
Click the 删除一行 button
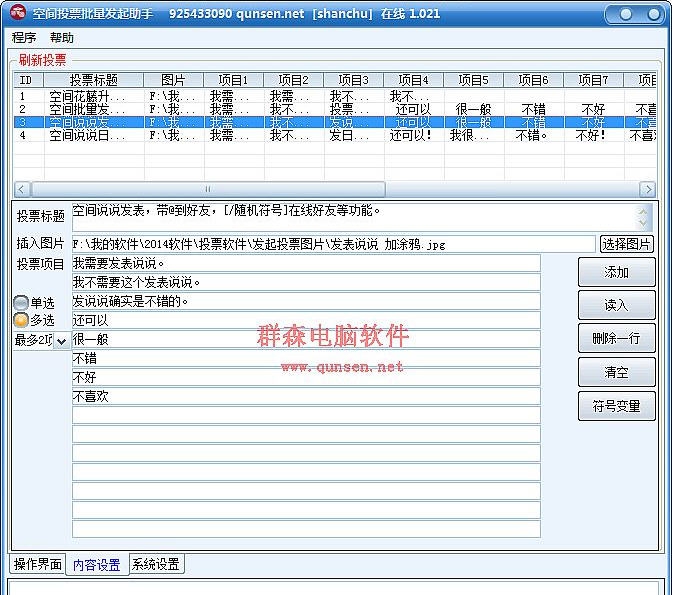coord(616,338)
